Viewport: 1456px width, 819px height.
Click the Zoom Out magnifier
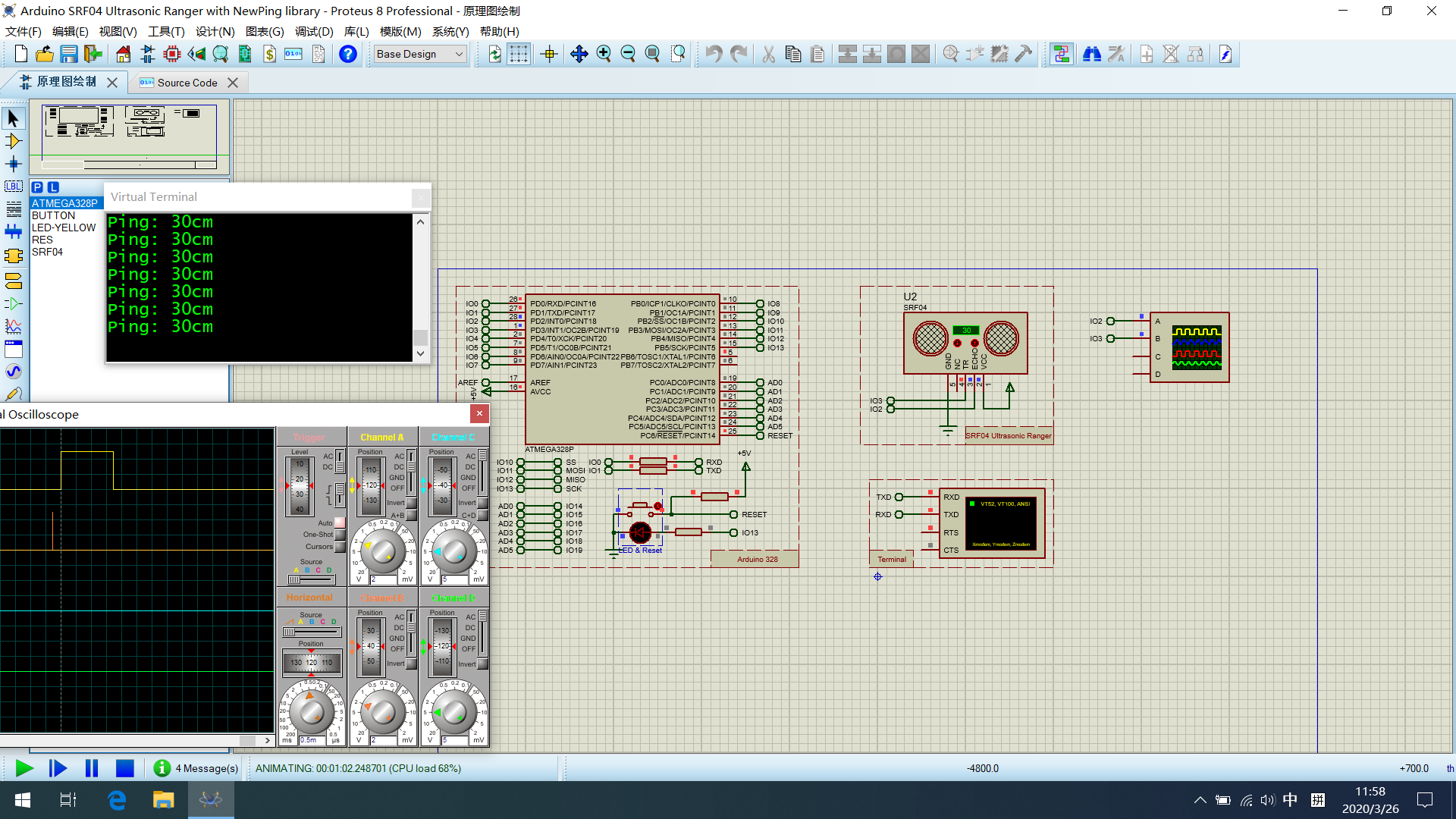point(628,54)
